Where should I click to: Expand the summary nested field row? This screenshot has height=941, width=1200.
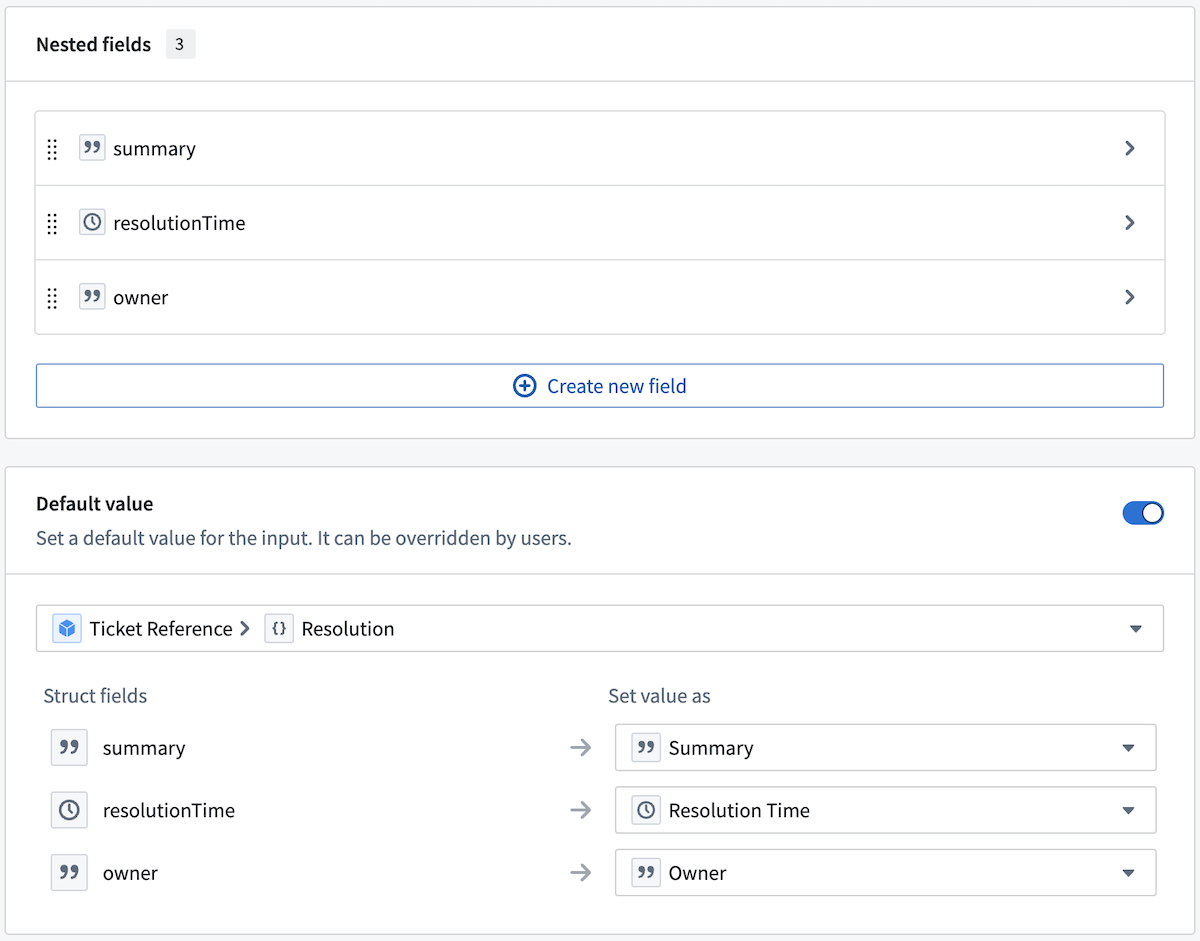[1130, 148]
